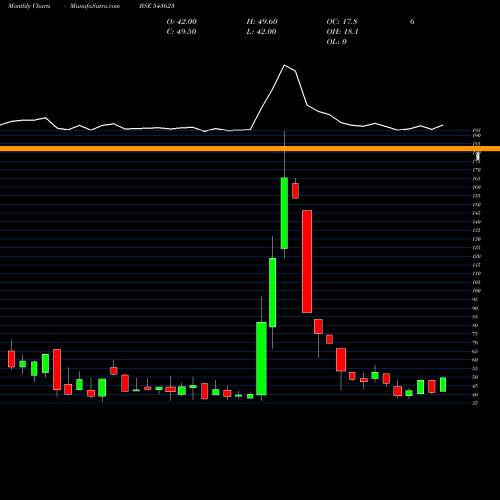Click the 'O: 42.00' open value
Screen dimensions: 500x500
pyautogui.click(x=182, y=22)
